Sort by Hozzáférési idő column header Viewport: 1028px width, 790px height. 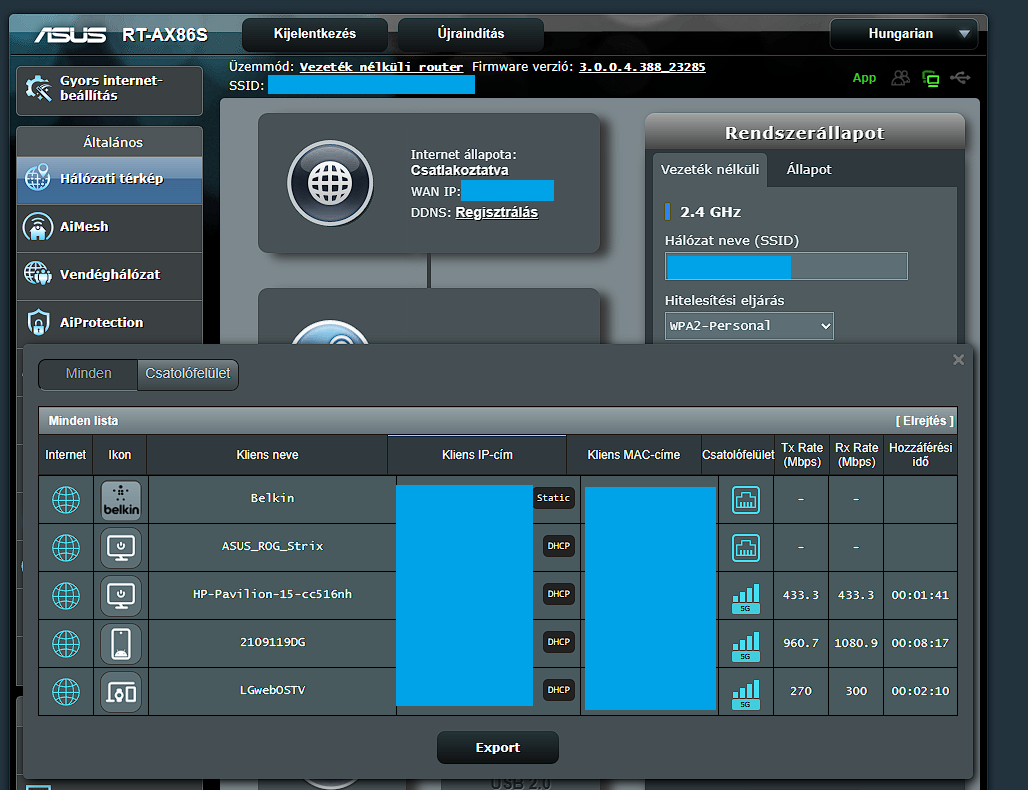(x=920, y=455)
